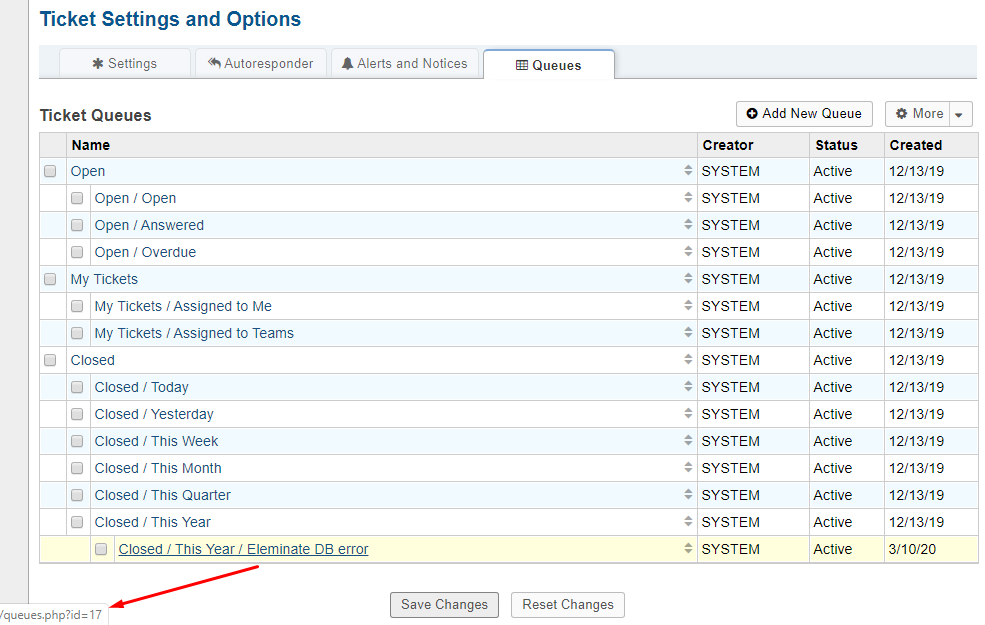This screenshot has width=985, height=625.
Task: Open the Closed / This Year / Eleminate DB error link
Action: (x=243, y=549)
